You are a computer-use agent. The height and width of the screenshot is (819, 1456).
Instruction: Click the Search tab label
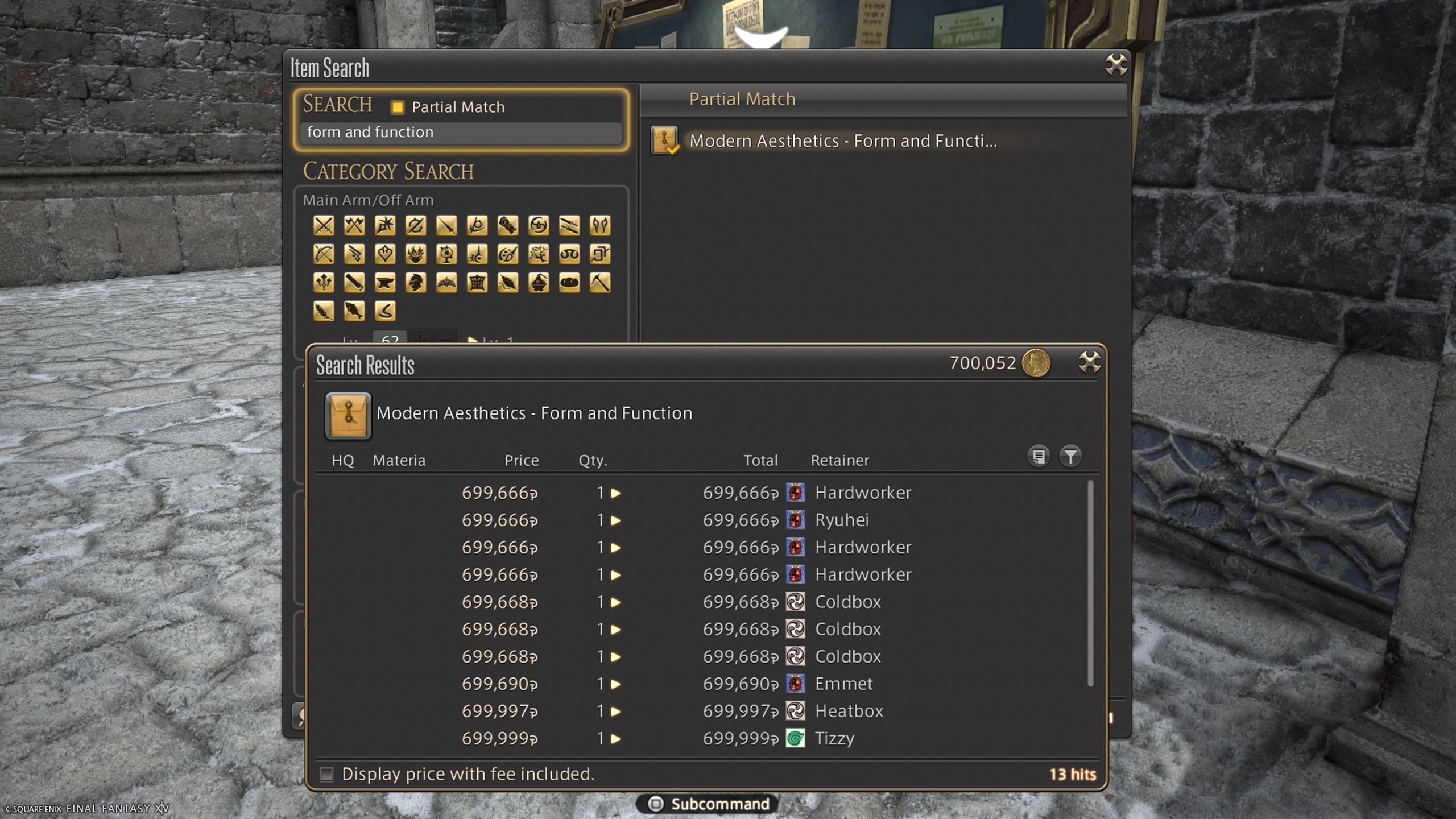coord(336,104)
